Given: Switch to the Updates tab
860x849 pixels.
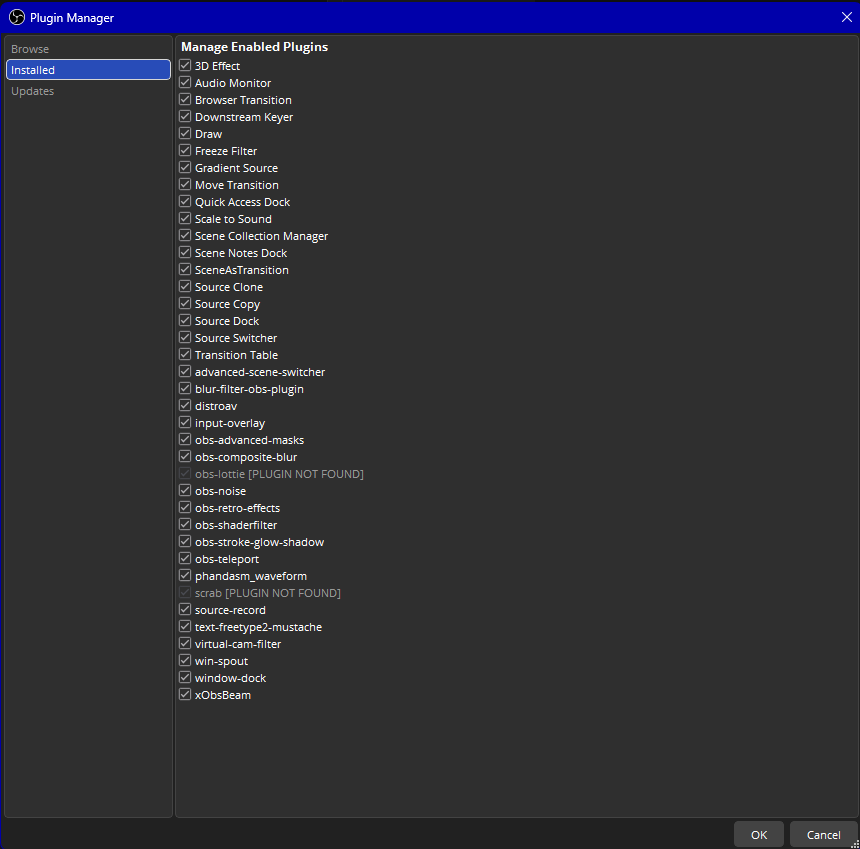Looking at the screenshot, I should point(88,90).
